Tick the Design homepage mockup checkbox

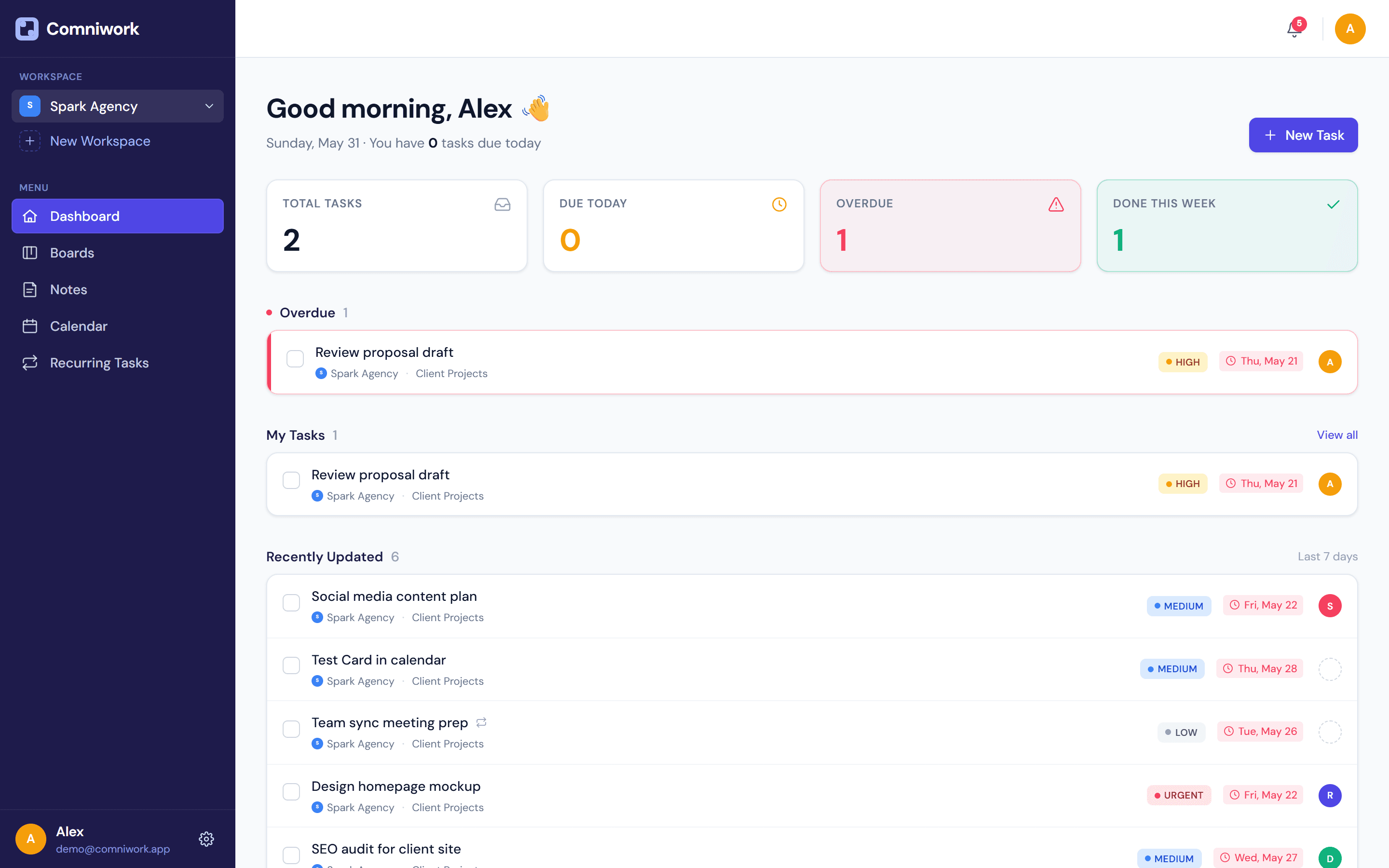pyautogui.click(x=291, y=792)
